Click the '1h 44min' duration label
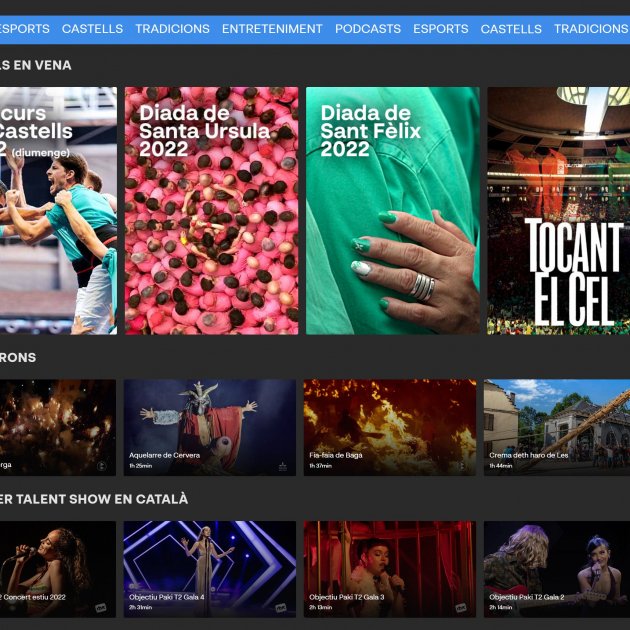The image size is (630, 630). coord(501,466)
